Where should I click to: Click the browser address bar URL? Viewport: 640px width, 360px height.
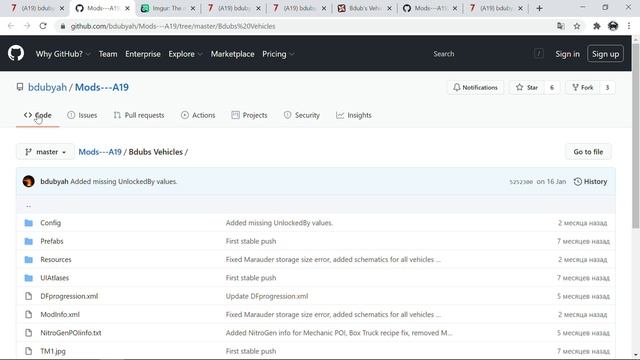click(173, 26)
